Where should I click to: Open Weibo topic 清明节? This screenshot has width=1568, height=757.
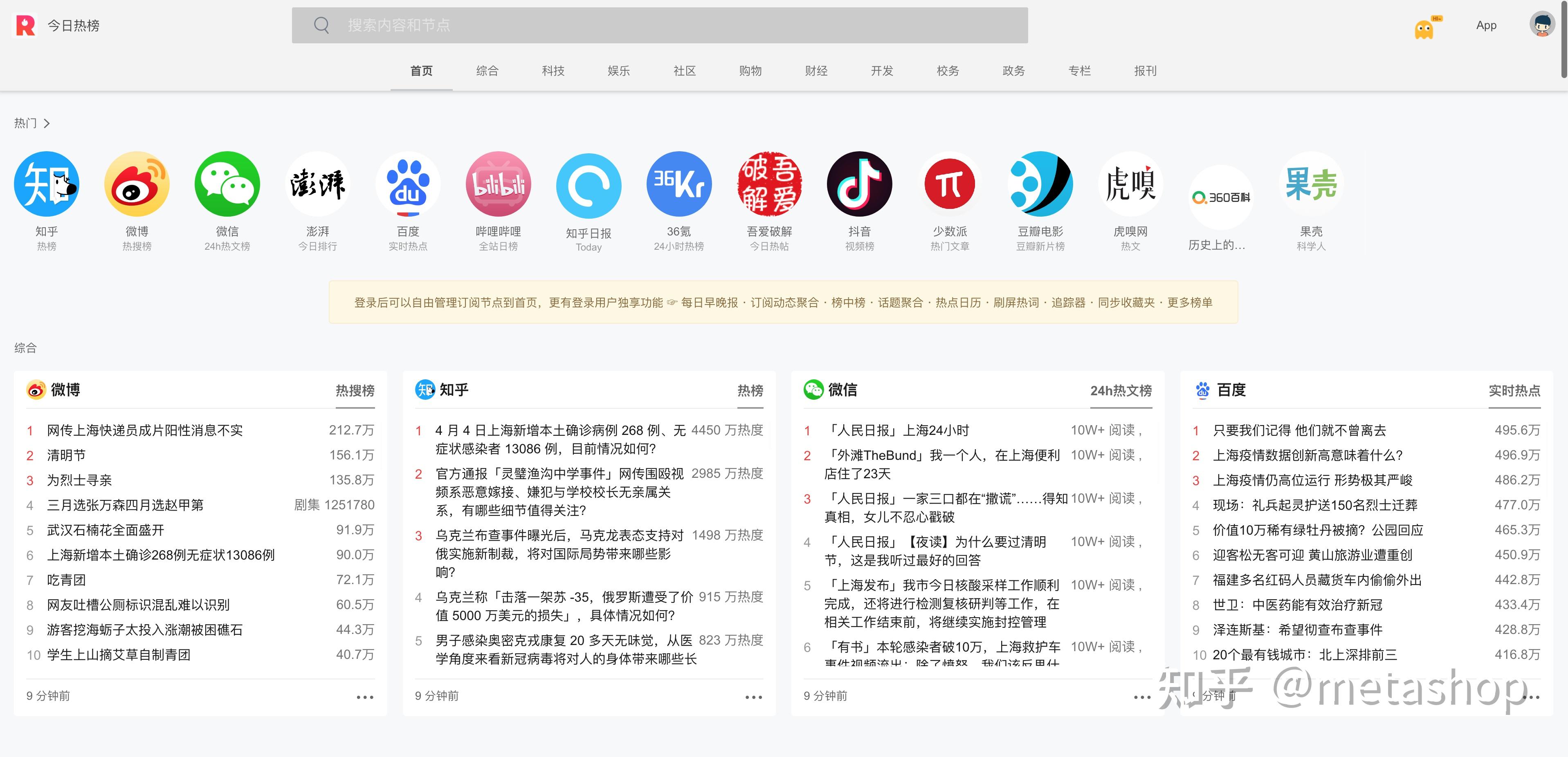[66, 455]
